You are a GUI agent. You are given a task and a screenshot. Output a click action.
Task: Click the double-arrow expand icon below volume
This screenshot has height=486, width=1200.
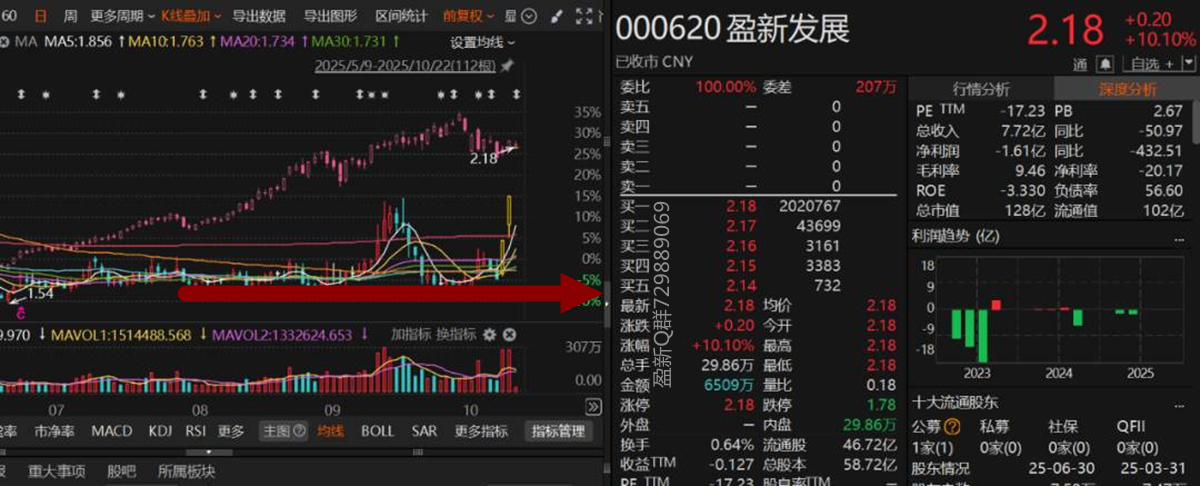[x=592, y=406]
